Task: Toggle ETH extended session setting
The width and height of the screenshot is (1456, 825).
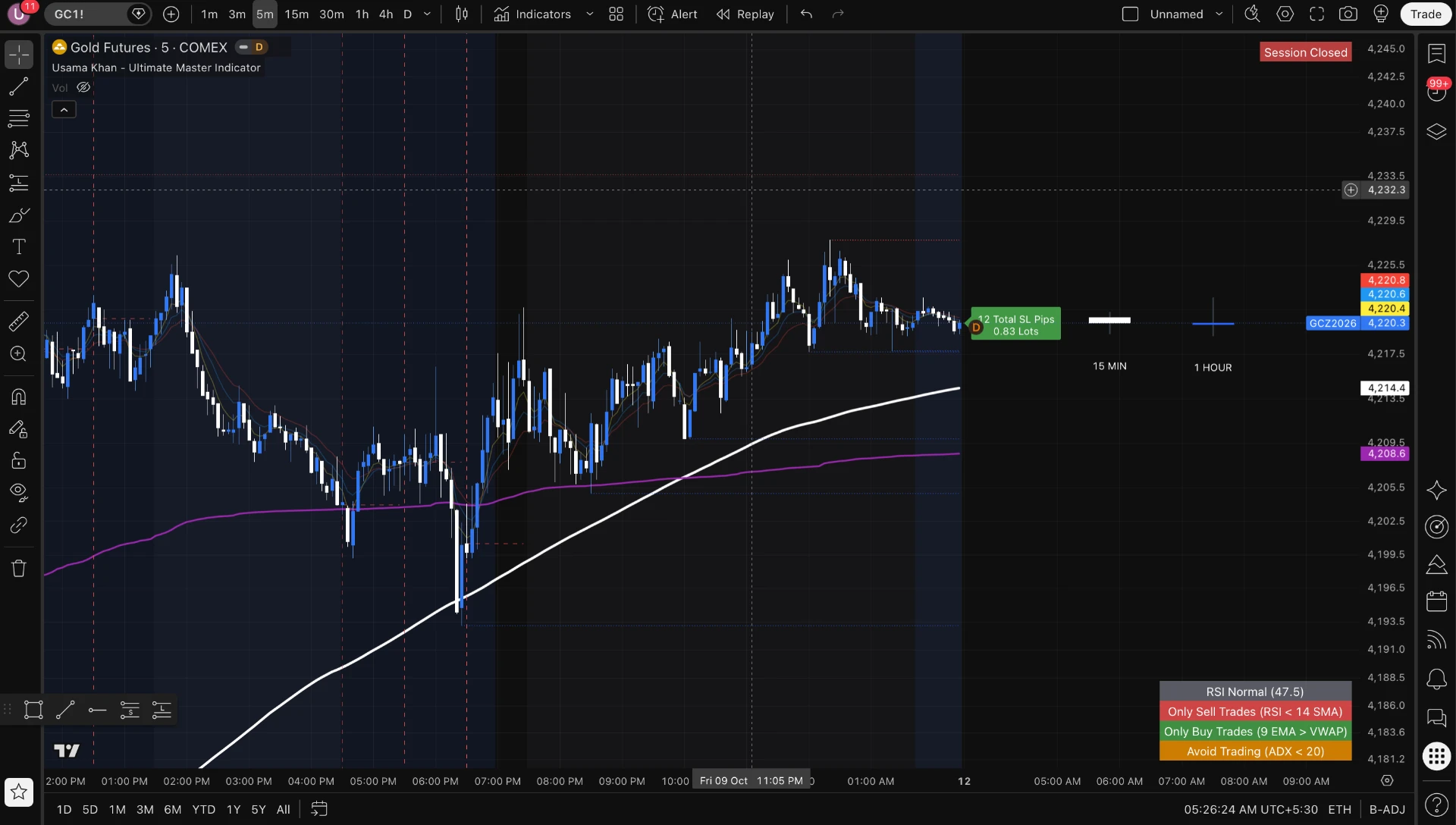Action: coord(1339,809)
